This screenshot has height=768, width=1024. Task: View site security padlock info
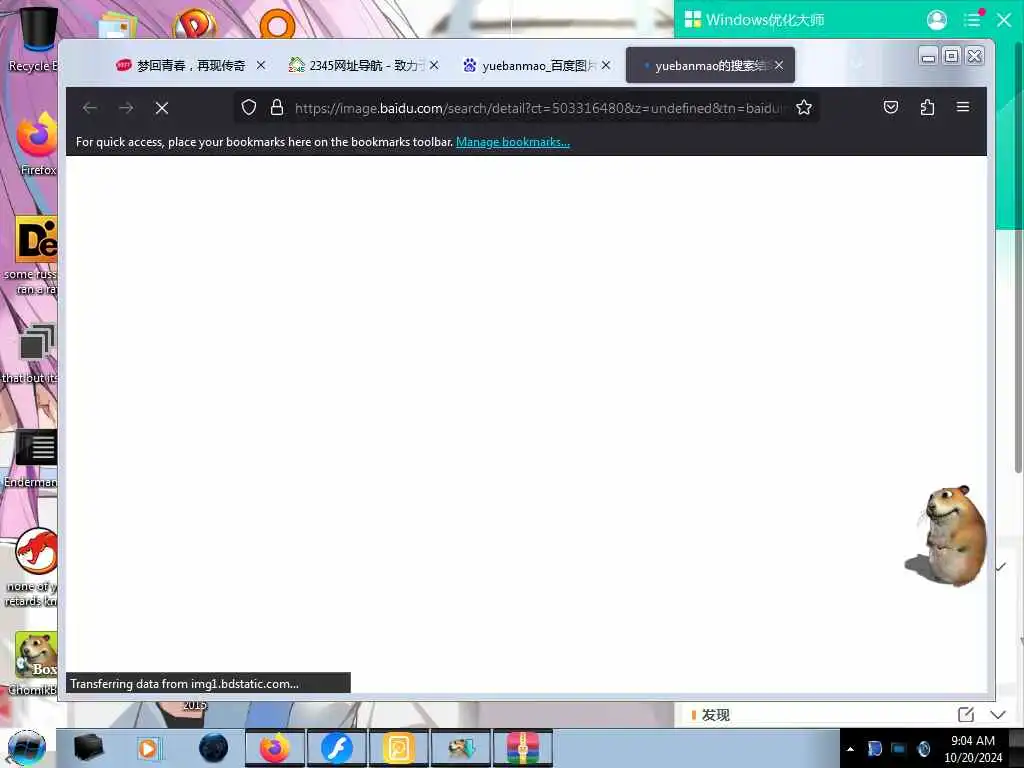[277, 108]
